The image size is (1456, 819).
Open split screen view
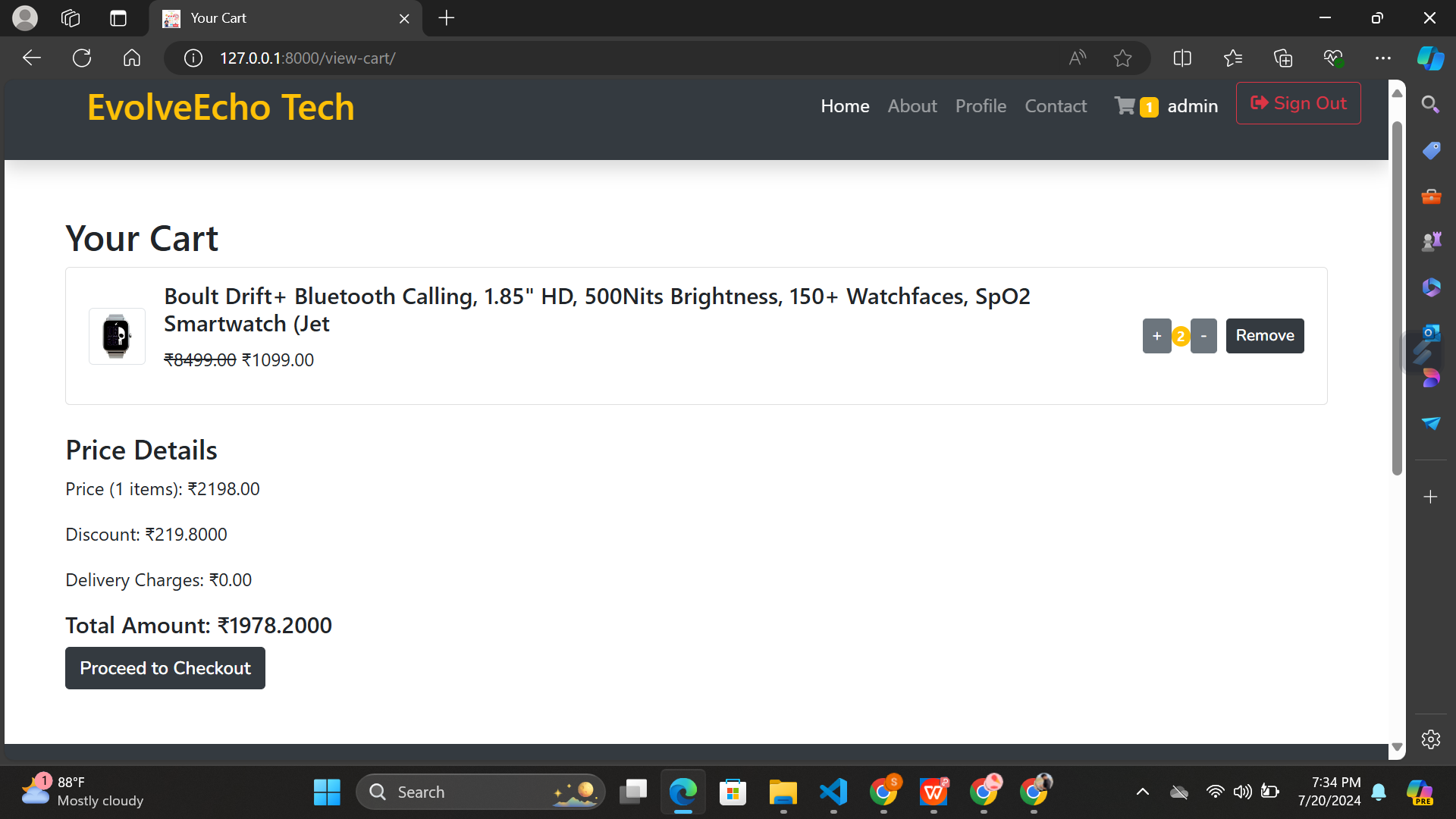[1182, 58]
